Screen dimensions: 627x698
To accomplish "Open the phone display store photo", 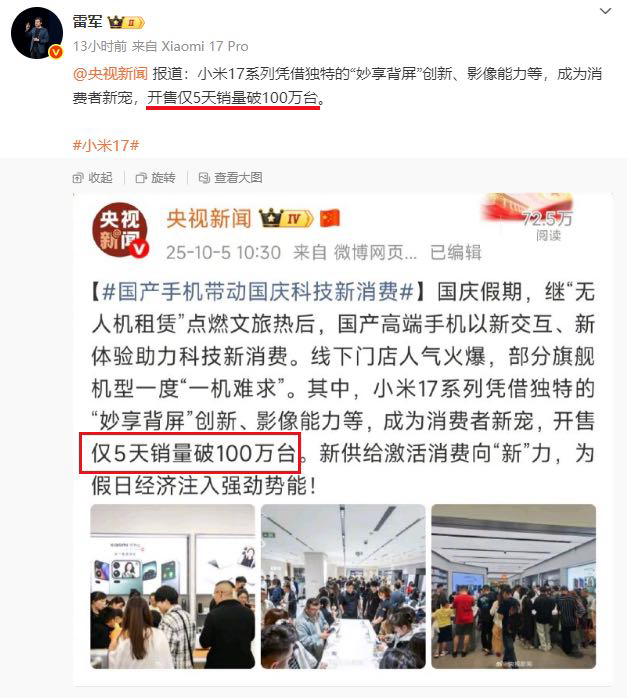I will (173, 586).
